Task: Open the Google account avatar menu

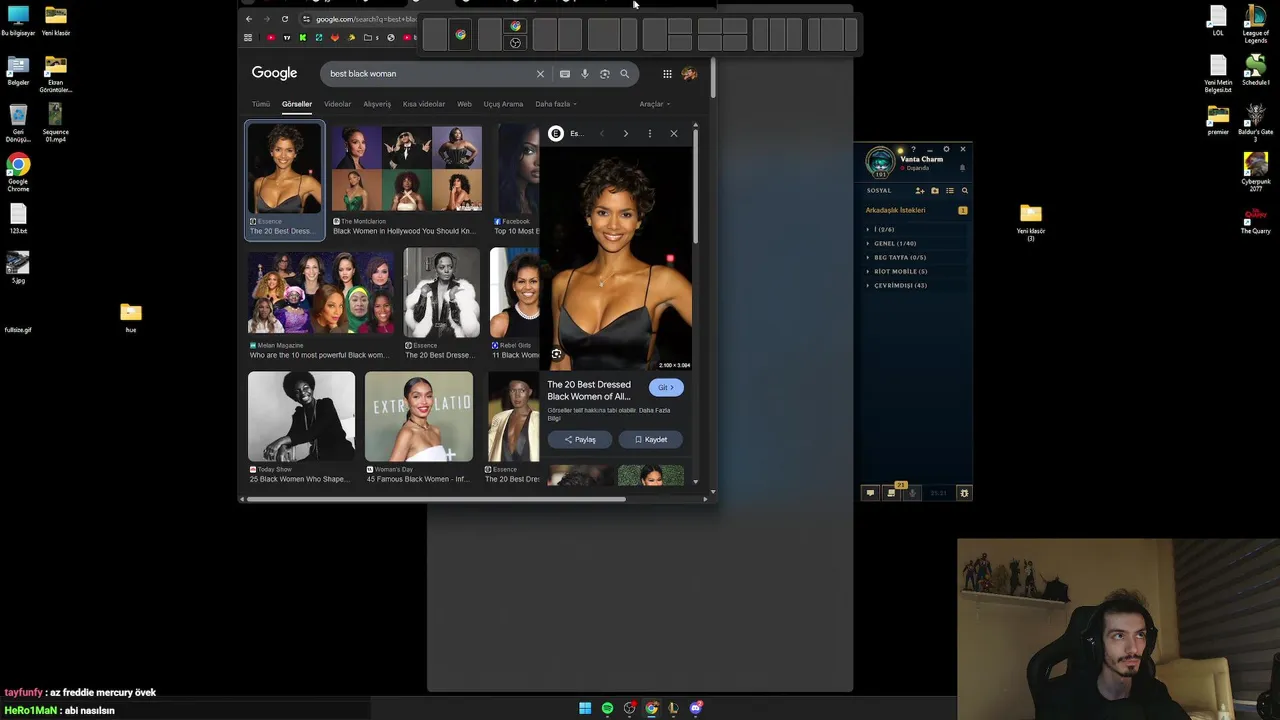Action: 689,73
